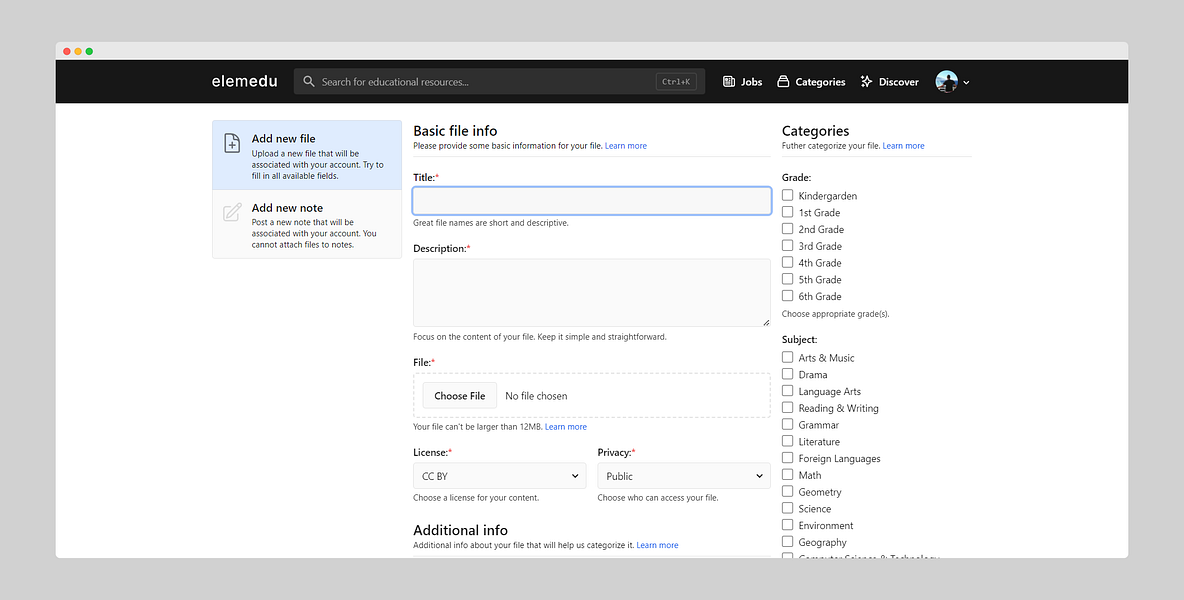This screenshot has height=600, width=1184.
Task: Open the Discover menu item
Action: 898,82
